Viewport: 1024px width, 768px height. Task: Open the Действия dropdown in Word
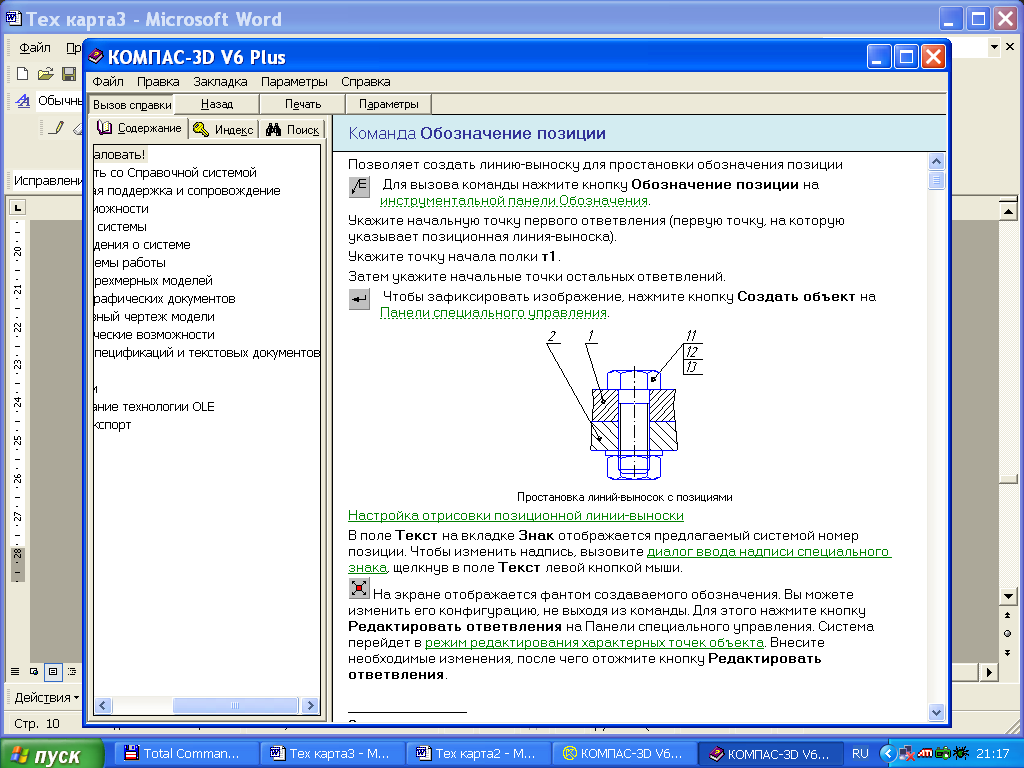[46, 697]
